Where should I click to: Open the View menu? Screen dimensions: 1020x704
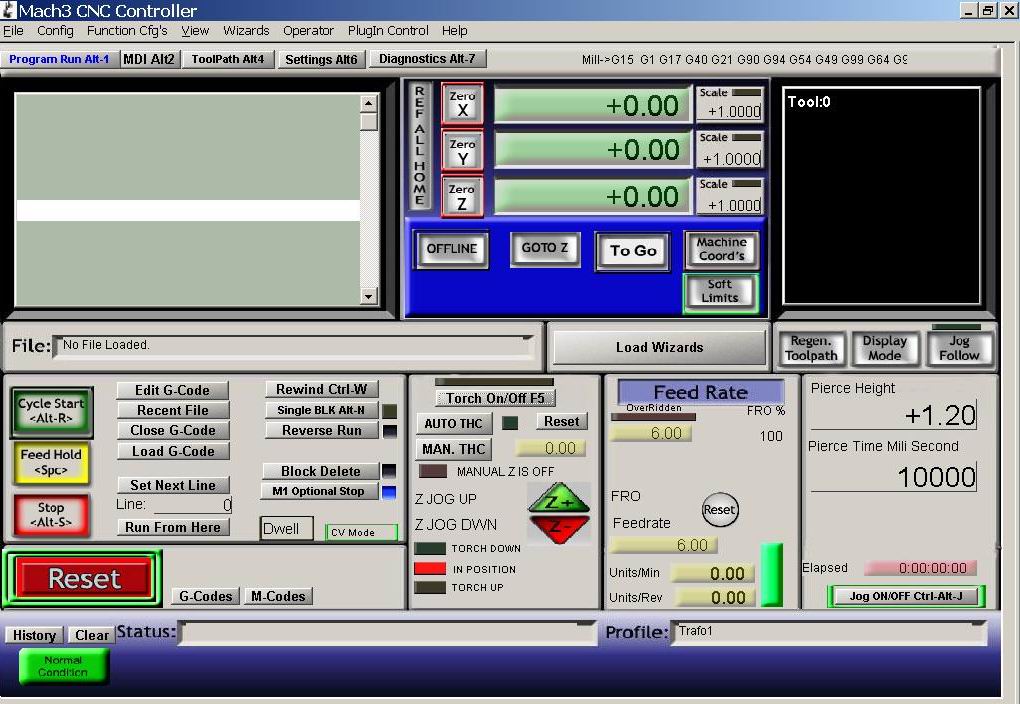click(195, 31)
